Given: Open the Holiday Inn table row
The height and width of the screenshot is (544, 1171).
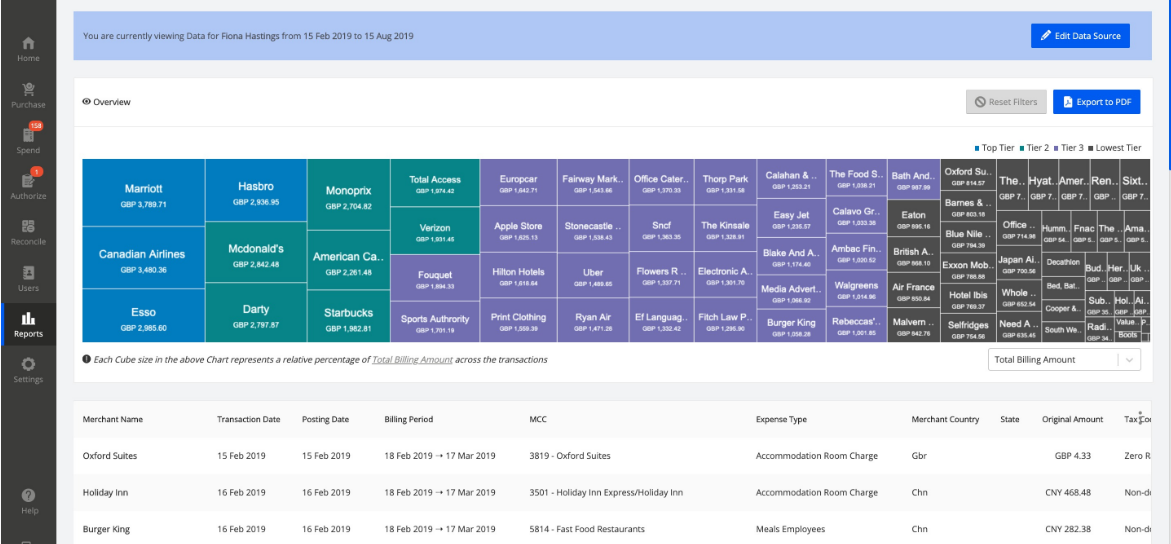Looking at the screenshot, I should (x=612, y=492).
